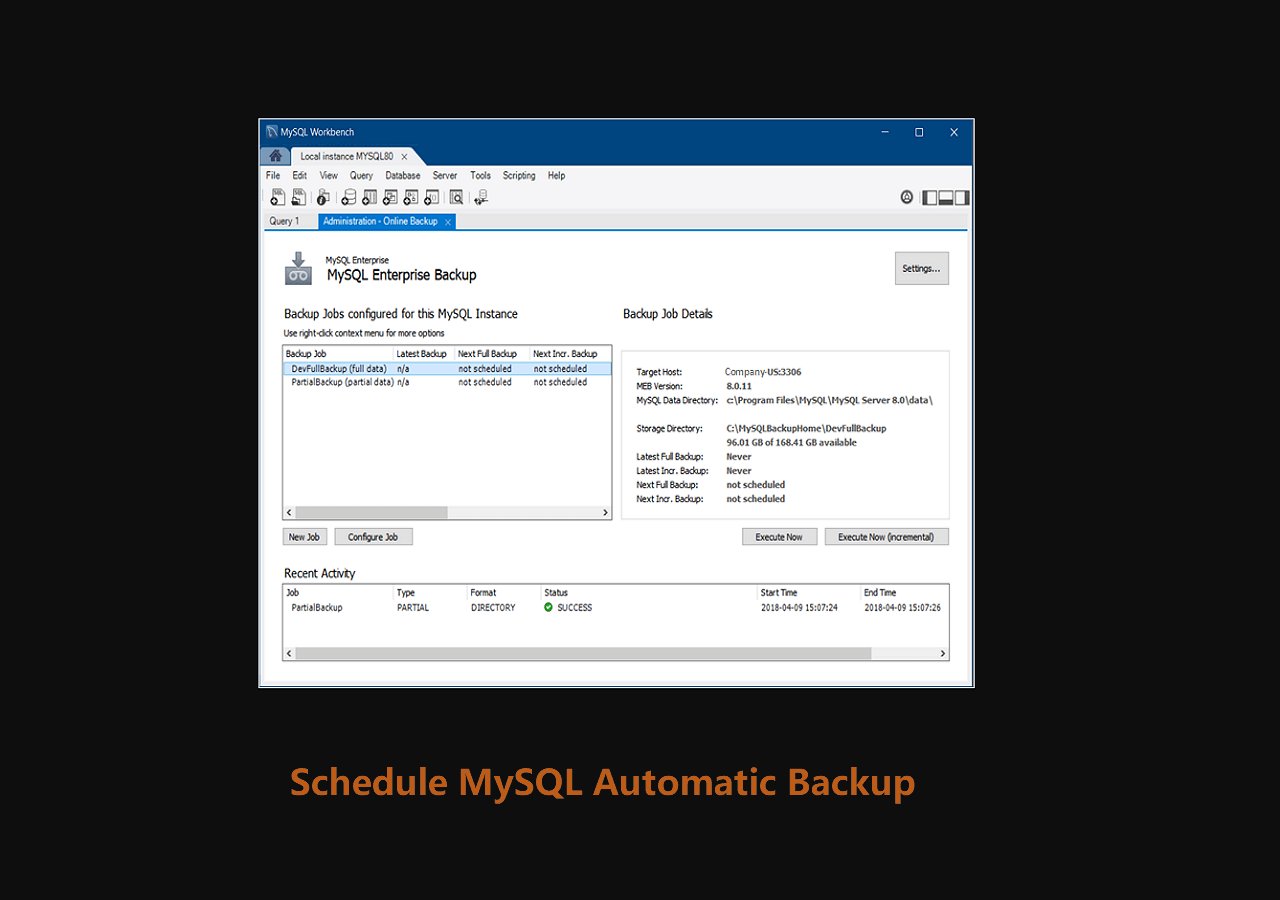Click the Configure Job button

[373, 537]
